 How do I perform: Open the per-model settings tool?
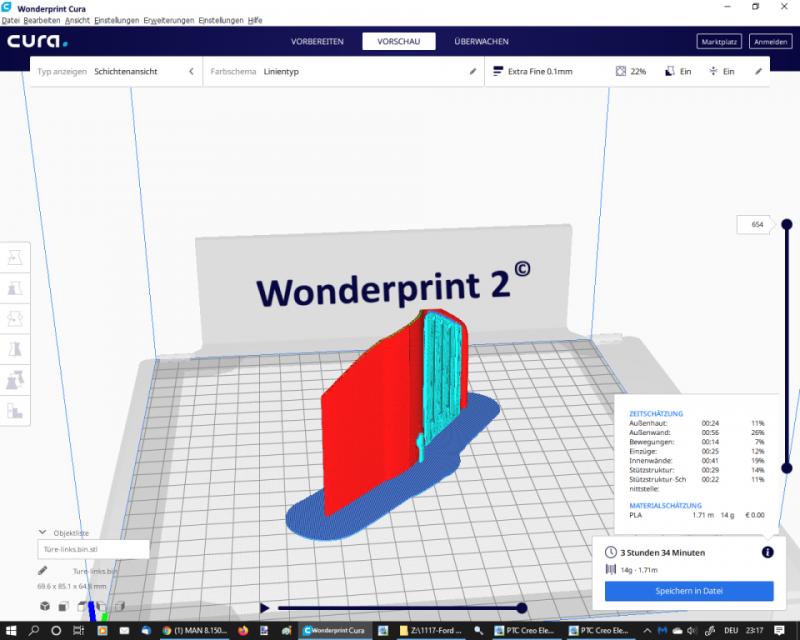15,380
